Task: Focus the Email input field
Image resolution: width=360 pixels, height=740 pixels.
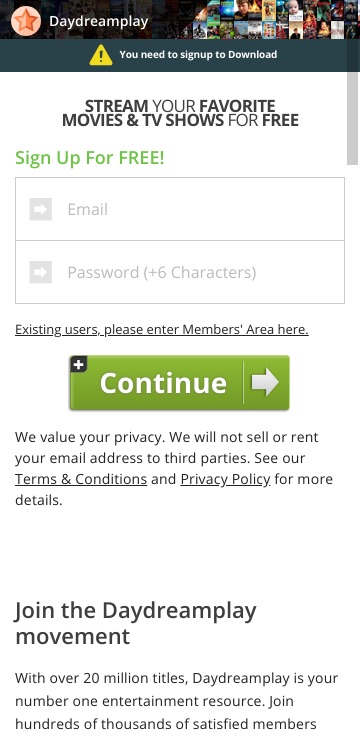Action: click(180, 209)
